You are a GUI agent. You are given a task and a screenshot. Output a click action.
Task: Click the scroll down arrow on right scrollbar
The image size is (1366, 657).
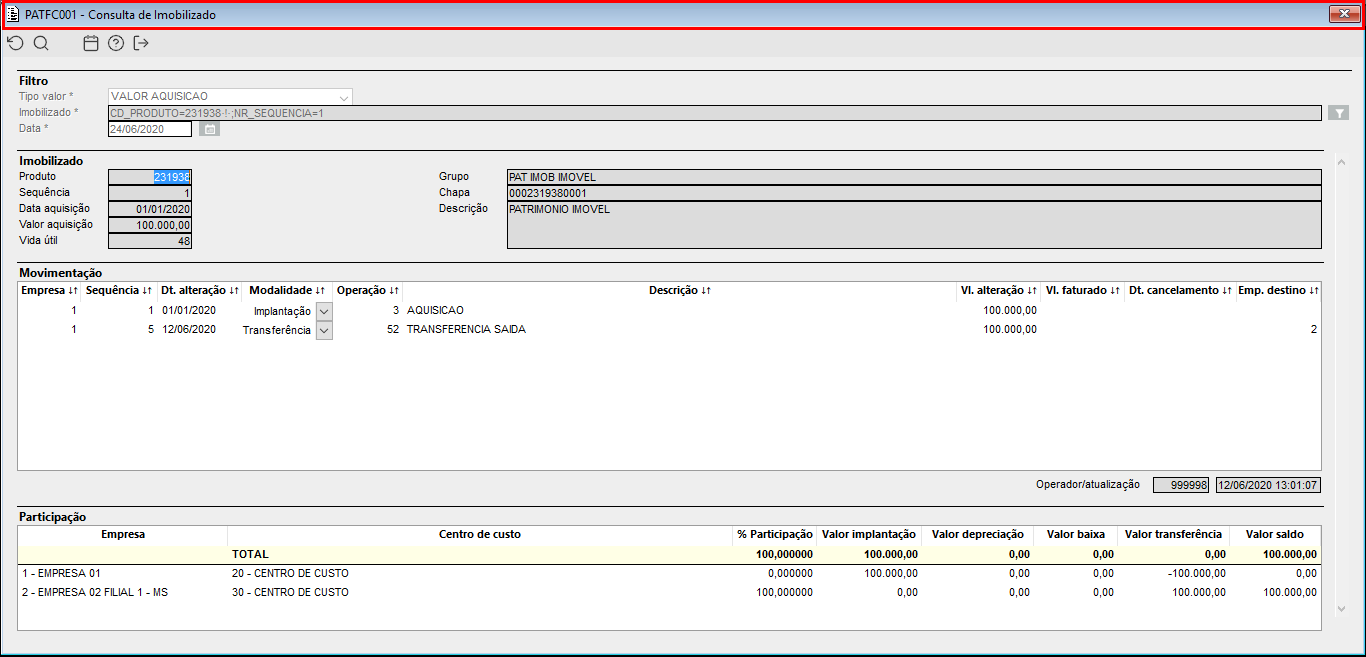click(1341, 609)
